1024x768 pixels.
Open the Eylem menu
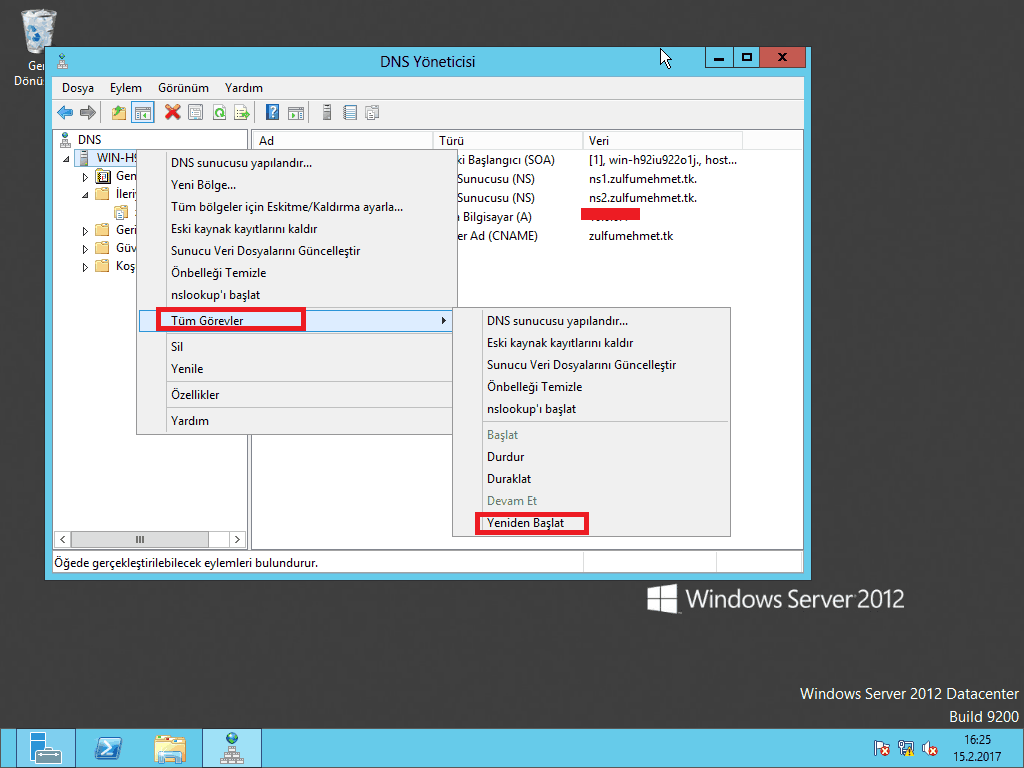126,88
